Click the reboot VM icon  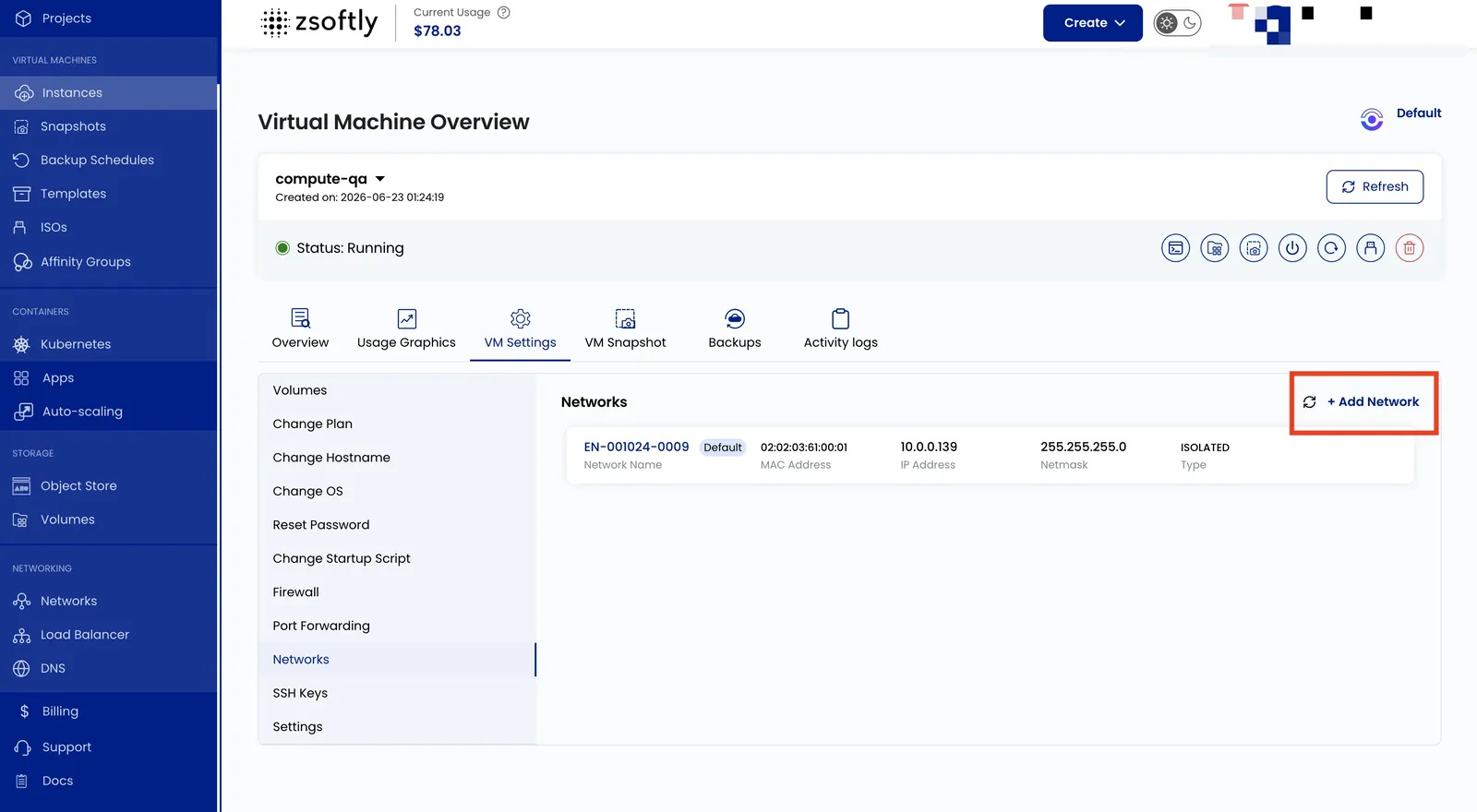tap(1331, 248)
